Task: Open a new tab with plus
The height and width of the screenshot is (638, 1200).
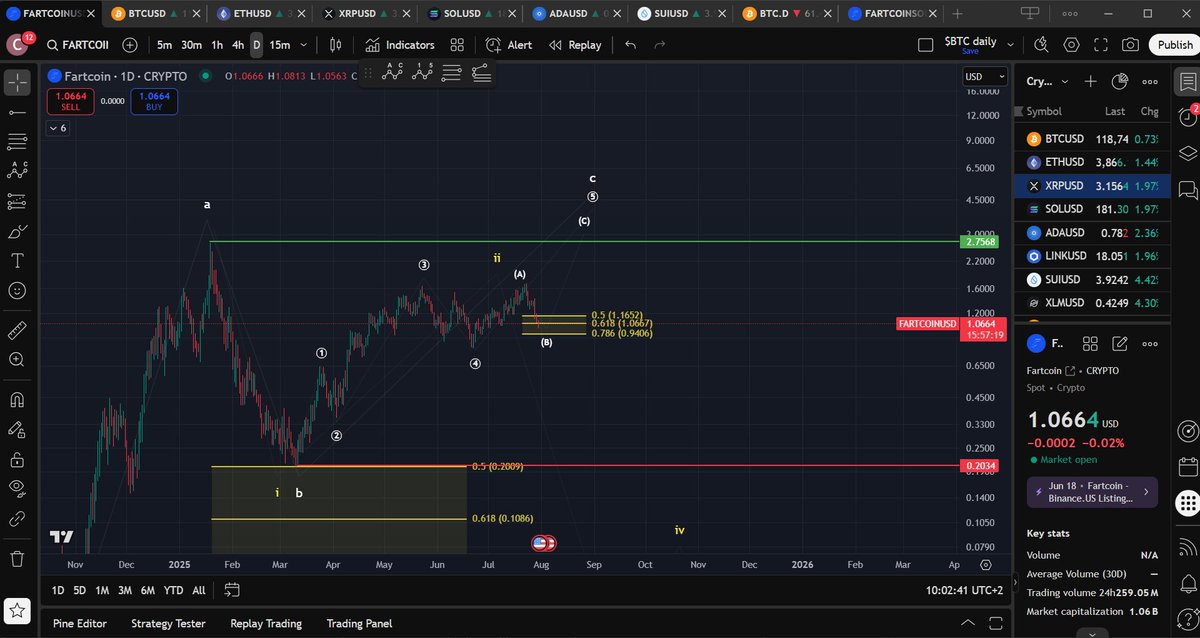Action: [958, 14]
